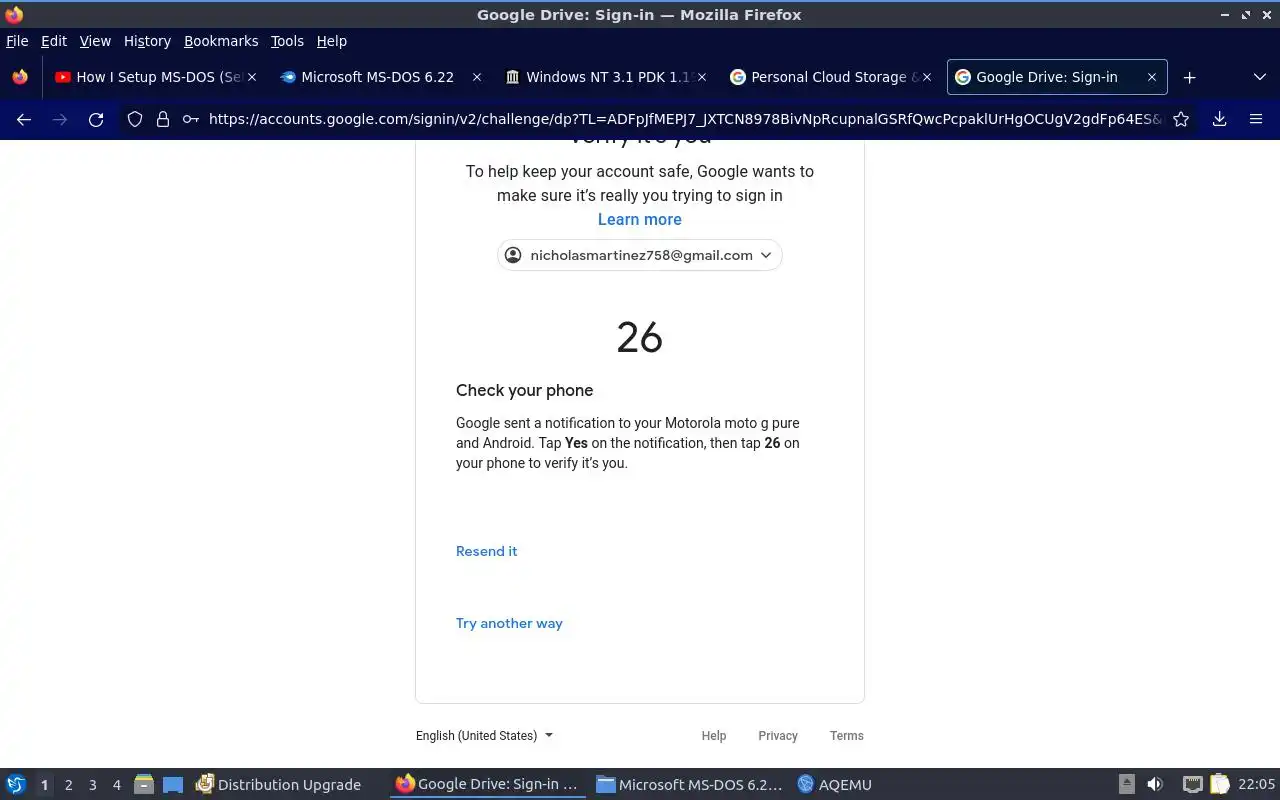Open the Firefox downloads panel
The height and width of the screenshot is (800, 1280).
point(1219,119)
